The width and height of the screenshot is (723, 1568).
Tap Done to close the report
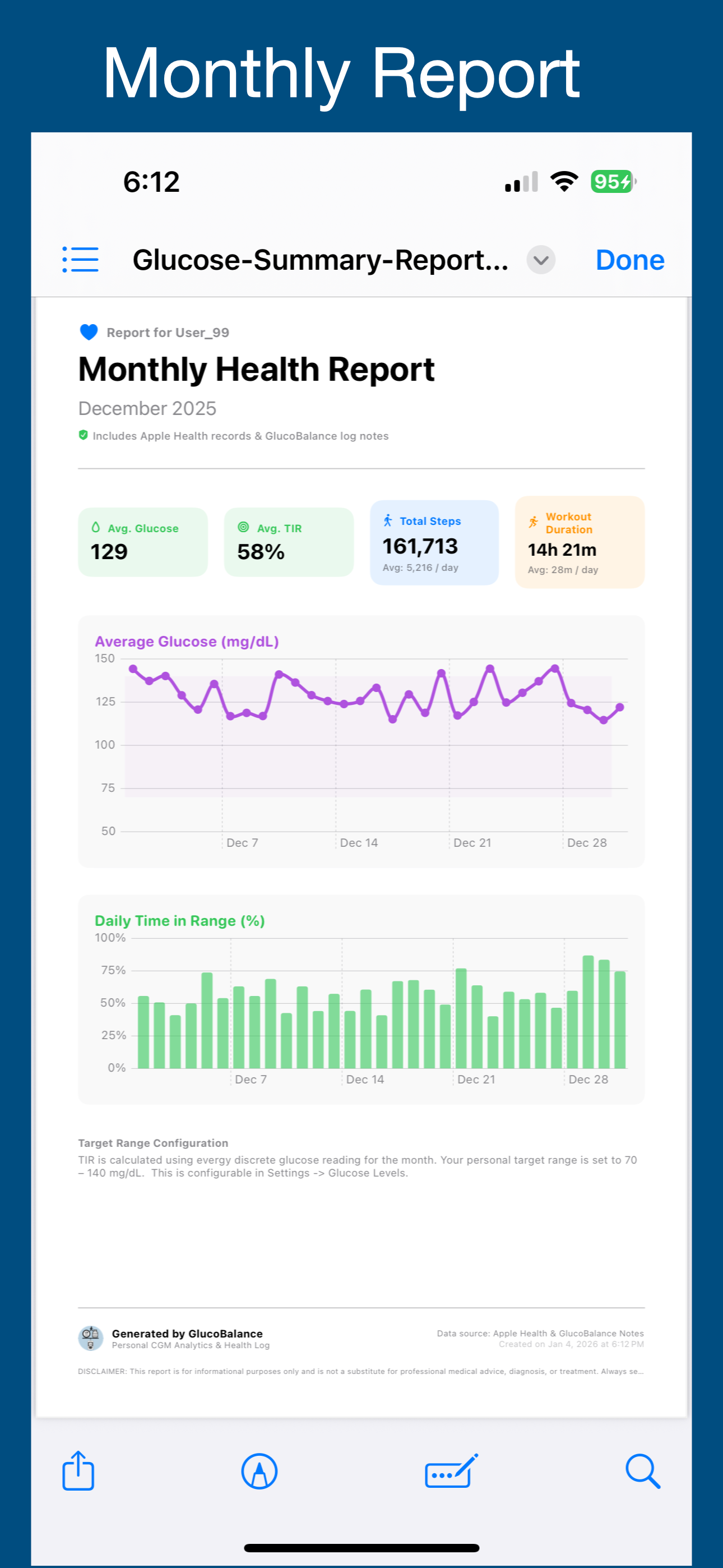(629, 260)
